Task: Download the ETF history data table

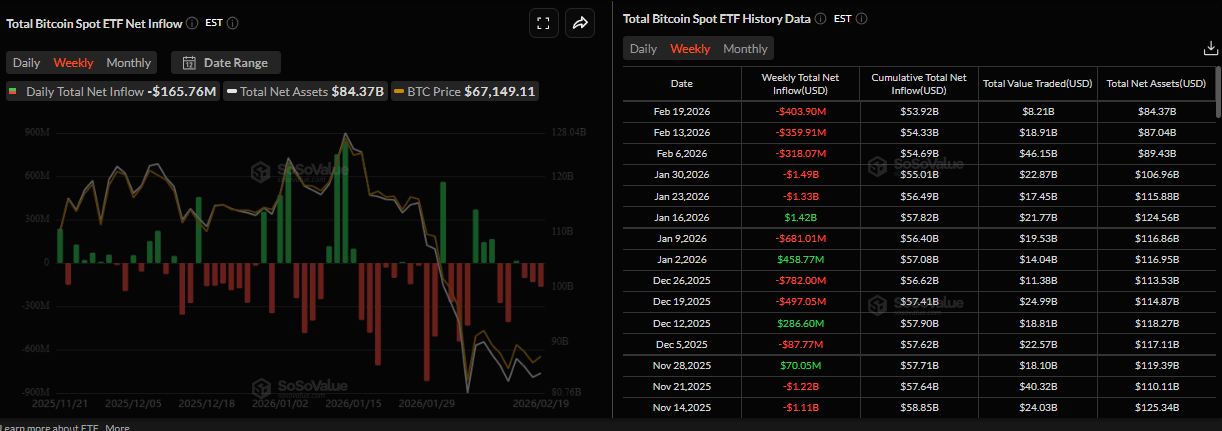Action: (1208, 48)
